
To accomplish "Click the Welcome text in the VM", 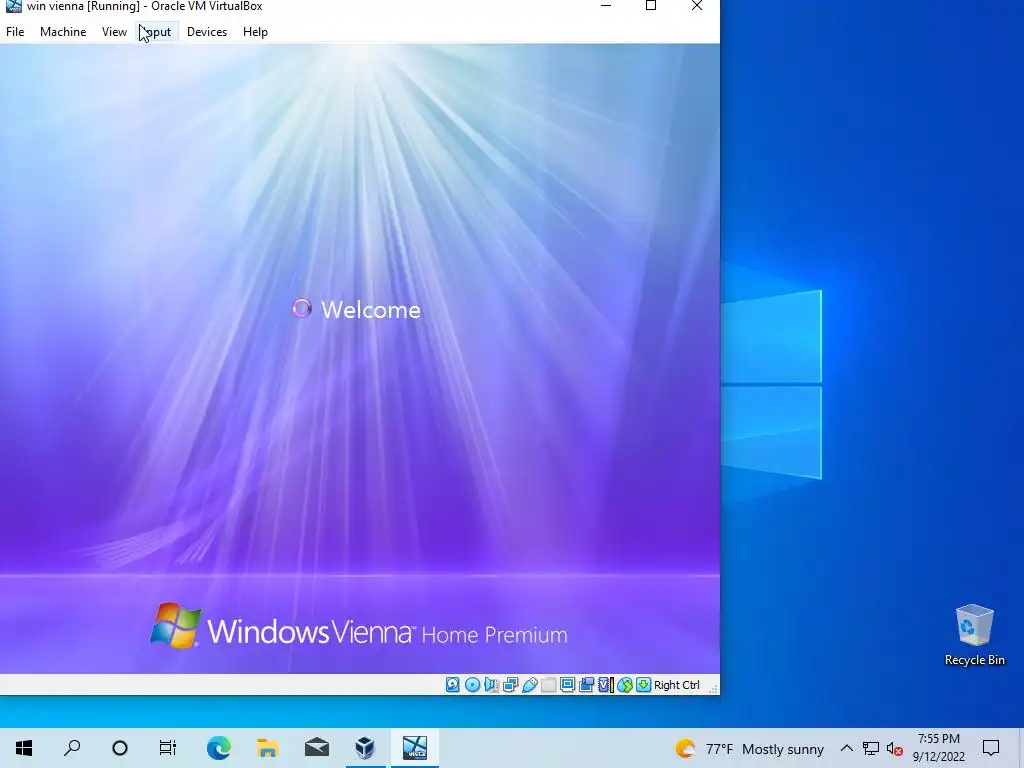I will tap(370, 310).
